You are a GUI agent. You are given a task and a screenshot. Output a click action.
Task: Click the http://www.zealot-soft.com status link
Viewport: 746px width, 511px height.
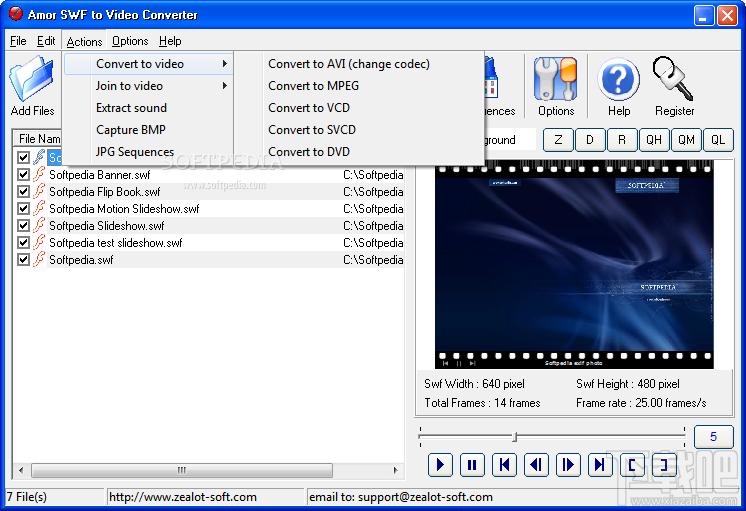(183, 497)
